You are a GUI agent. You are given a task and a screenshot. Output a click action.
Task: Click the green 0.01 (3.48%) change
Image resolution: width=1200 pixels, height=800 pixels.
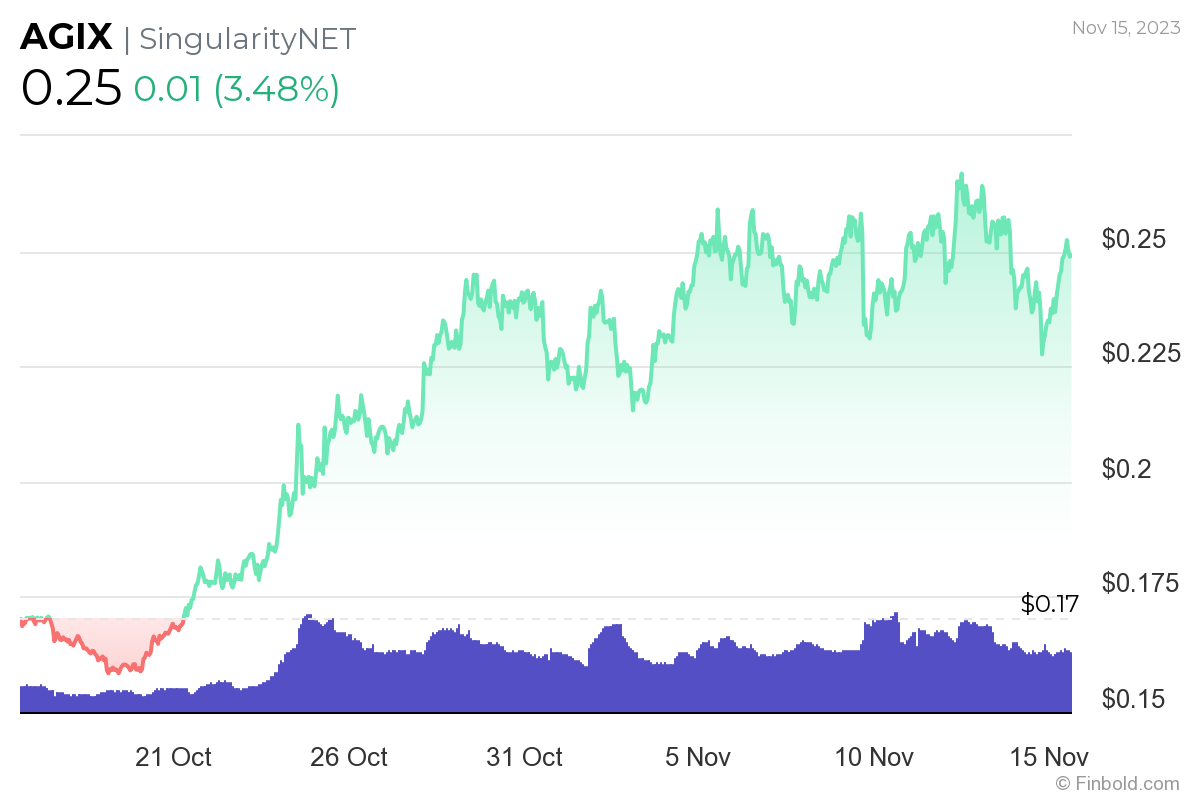click(237, 88)
